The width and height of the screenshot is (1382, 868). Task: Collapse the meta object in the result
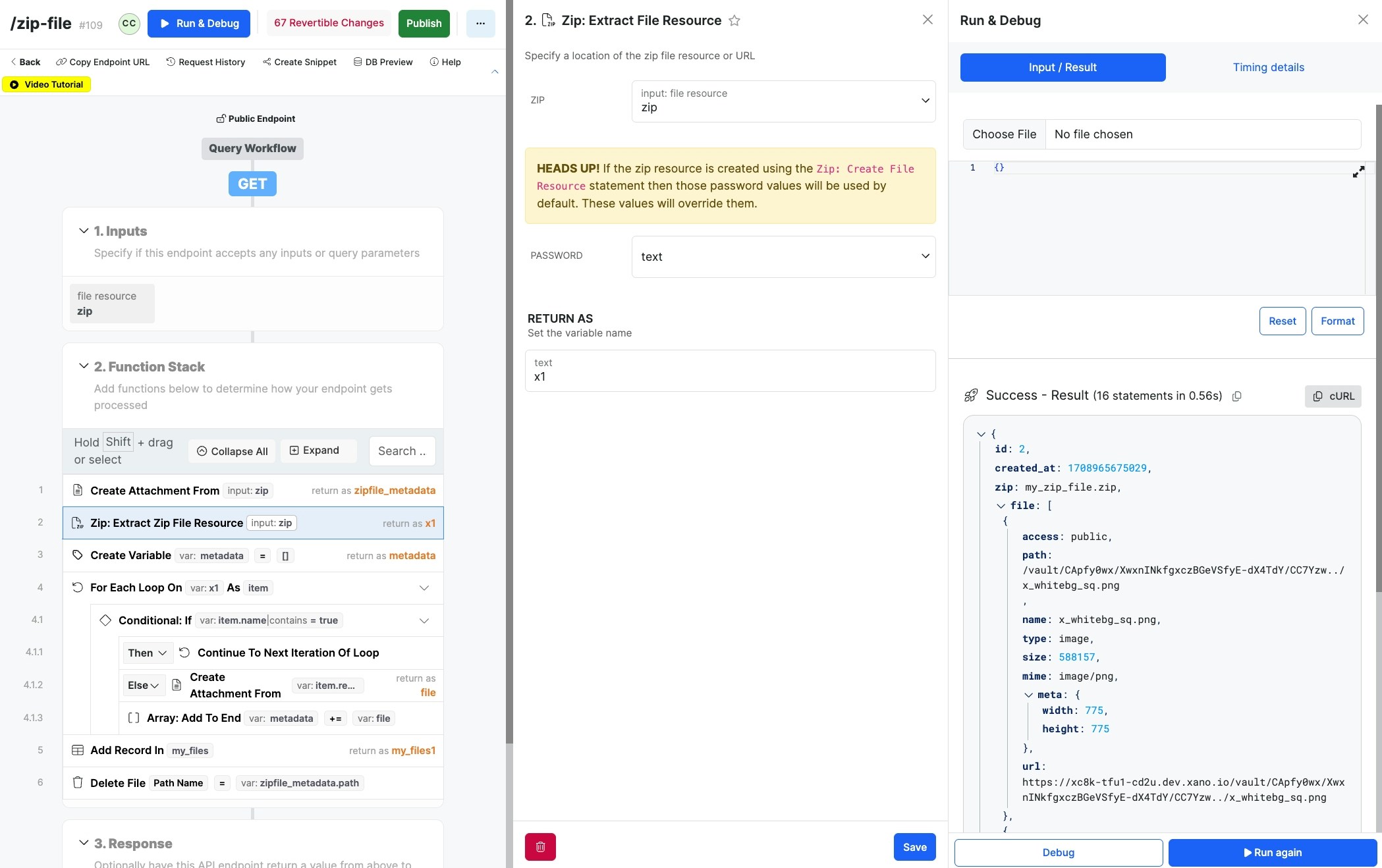pyautogui.click(x=1028, y=695)
